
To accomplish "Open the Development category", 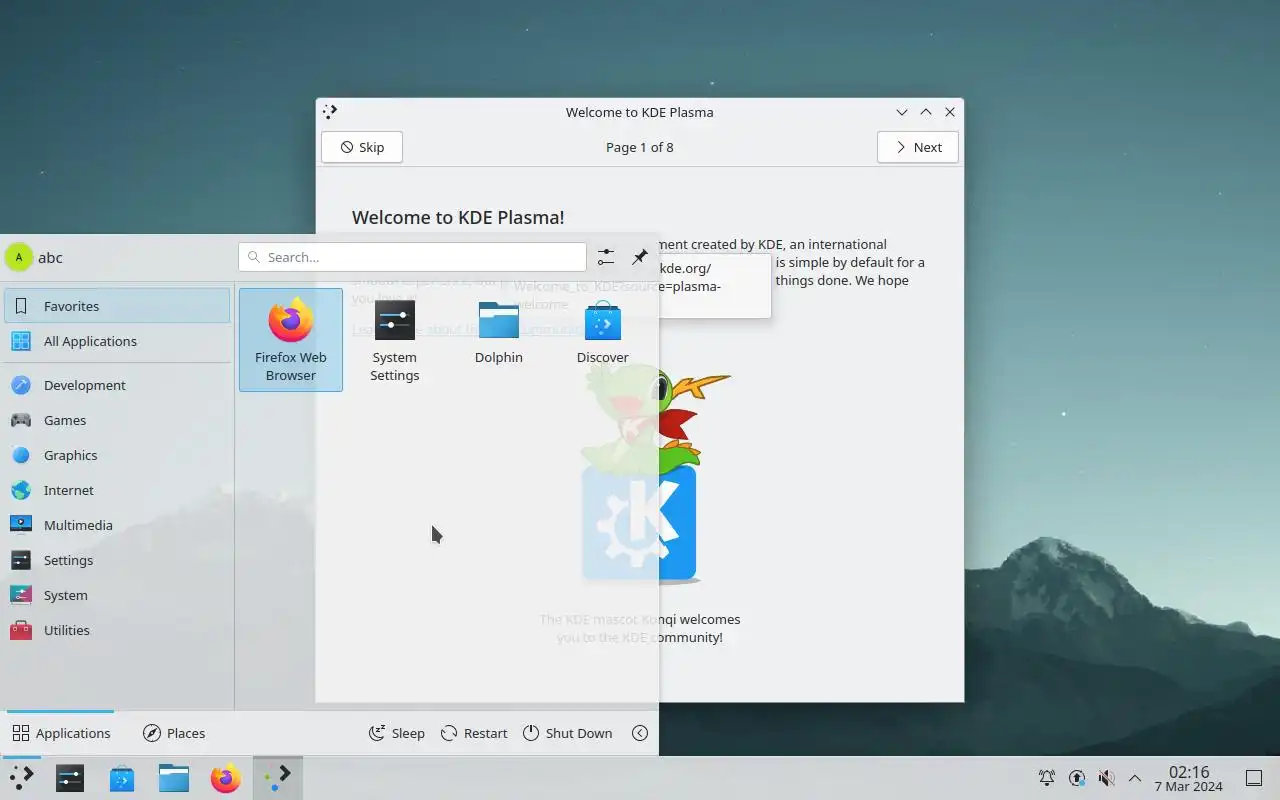I will pos(117,385).
